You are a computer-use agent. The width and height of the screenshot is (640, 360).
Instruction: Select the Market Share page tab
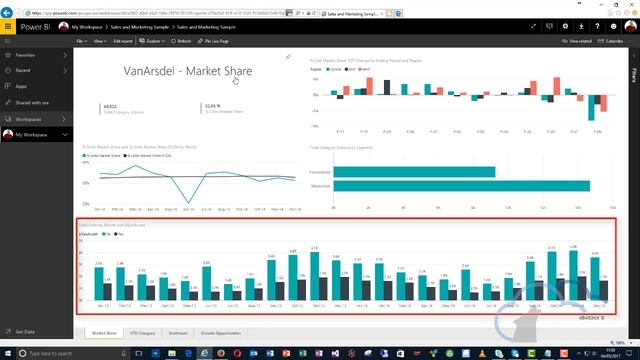tap(104, 333)
